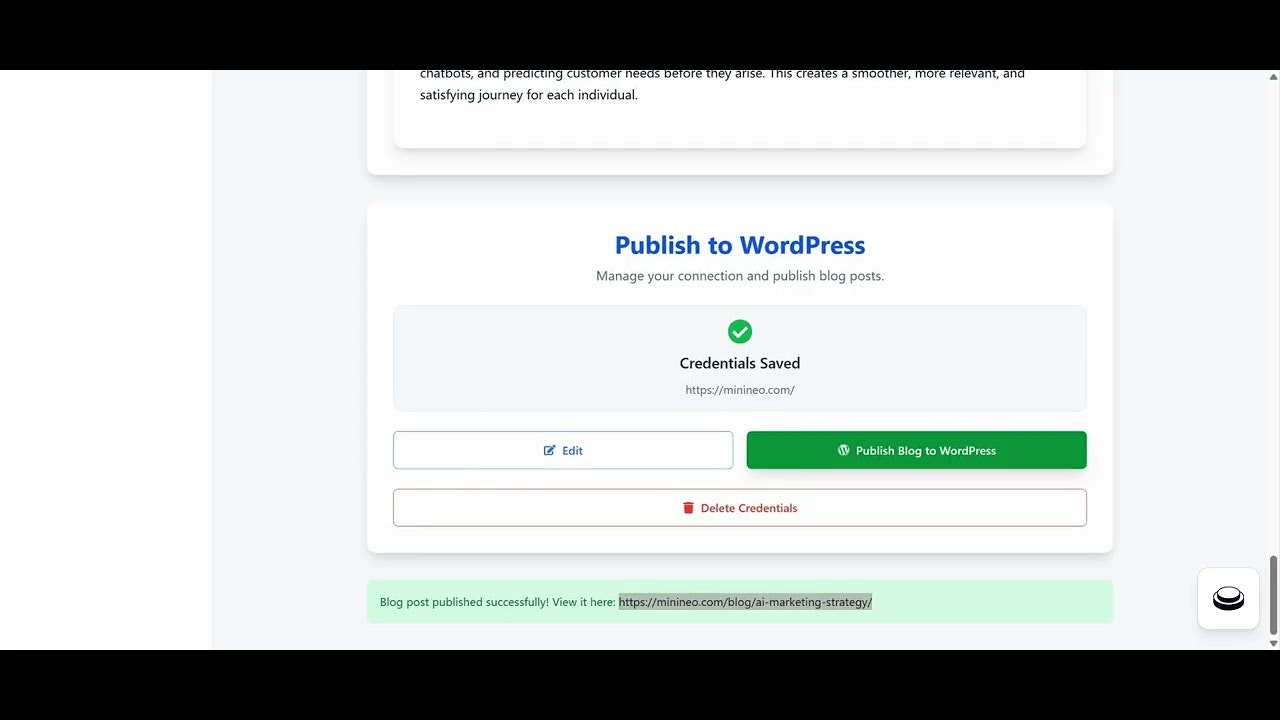This screenshot has width=1280, height=720.
Task: Click Delete Credentials button
Action: pos(740,508)
